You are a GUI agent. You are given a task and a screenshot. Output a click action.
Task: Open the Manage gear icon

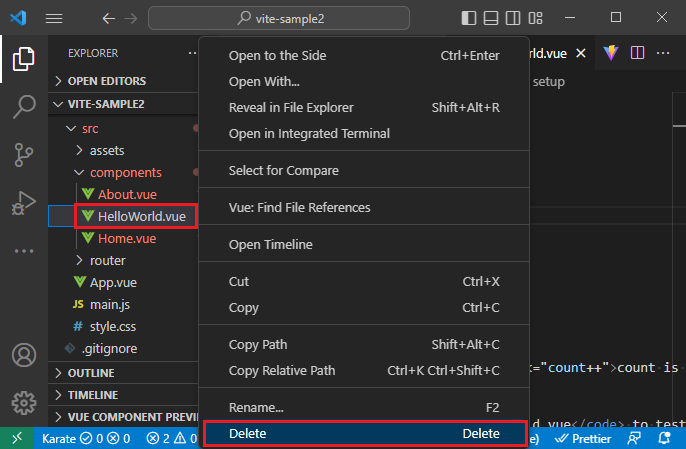point(23,403)
